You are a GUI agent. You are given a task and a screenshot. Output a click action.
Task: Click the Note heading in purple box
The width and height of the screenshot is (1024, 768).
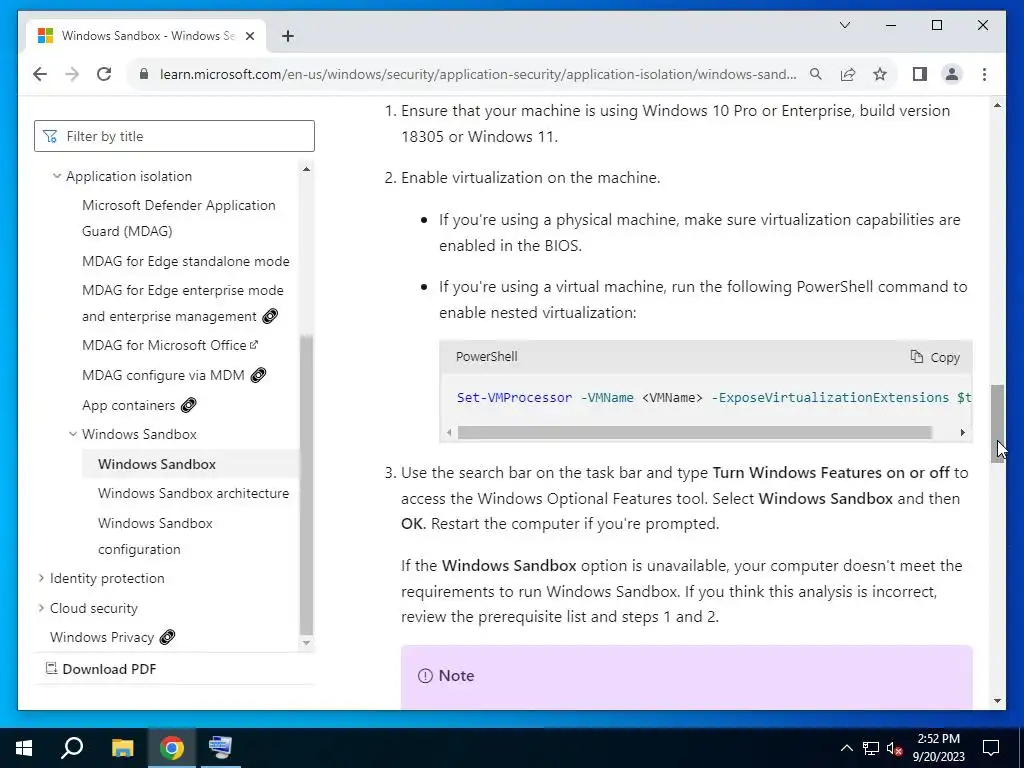pos(456,676)
